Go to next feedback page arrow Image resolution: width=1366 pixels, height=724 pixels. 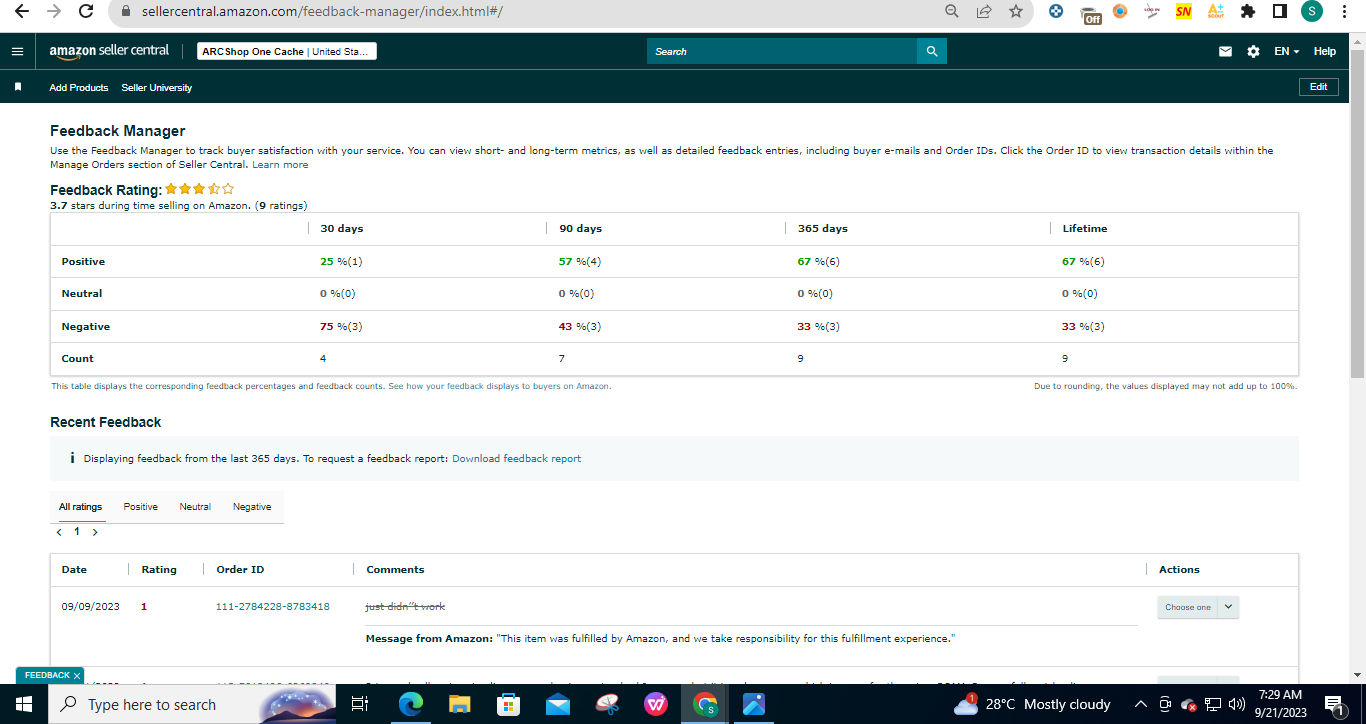[95, 532]
